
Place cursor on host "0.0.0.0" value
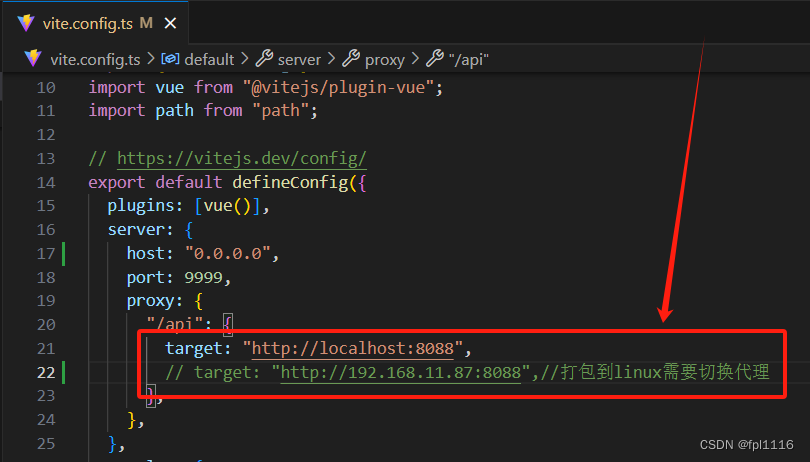(228, 253)
